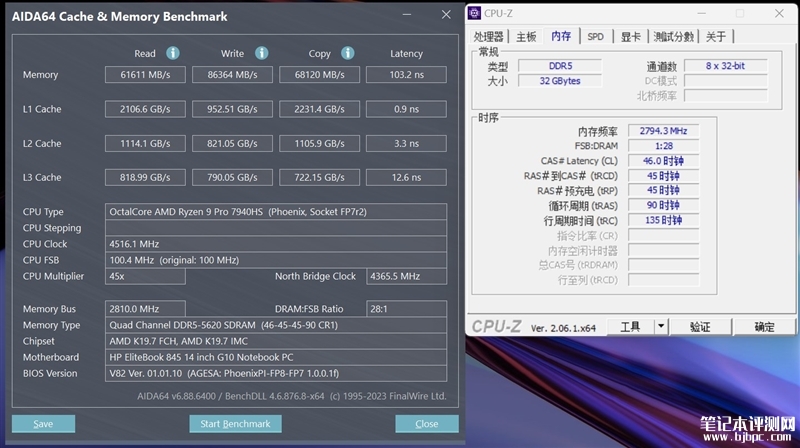Switch to the 主板 tab in CPU-Z
Image resolution: width=800 pixels, height=448 pixels.
pyautogui.click(x=526, y=36)
